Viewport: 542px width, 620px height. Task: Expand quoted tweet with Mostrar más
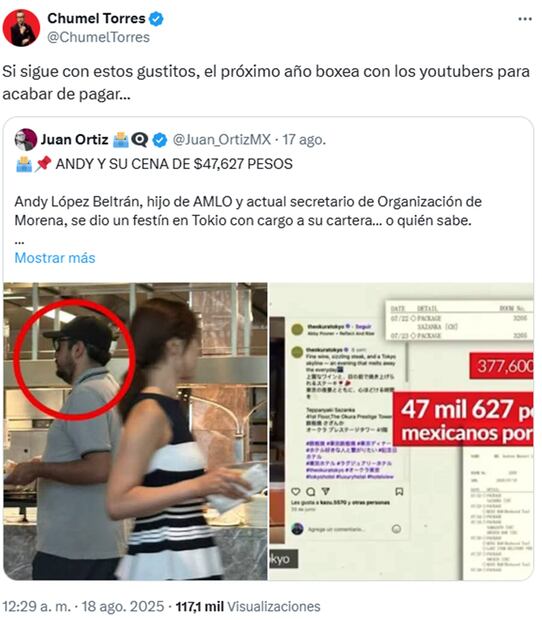(55, 258)
